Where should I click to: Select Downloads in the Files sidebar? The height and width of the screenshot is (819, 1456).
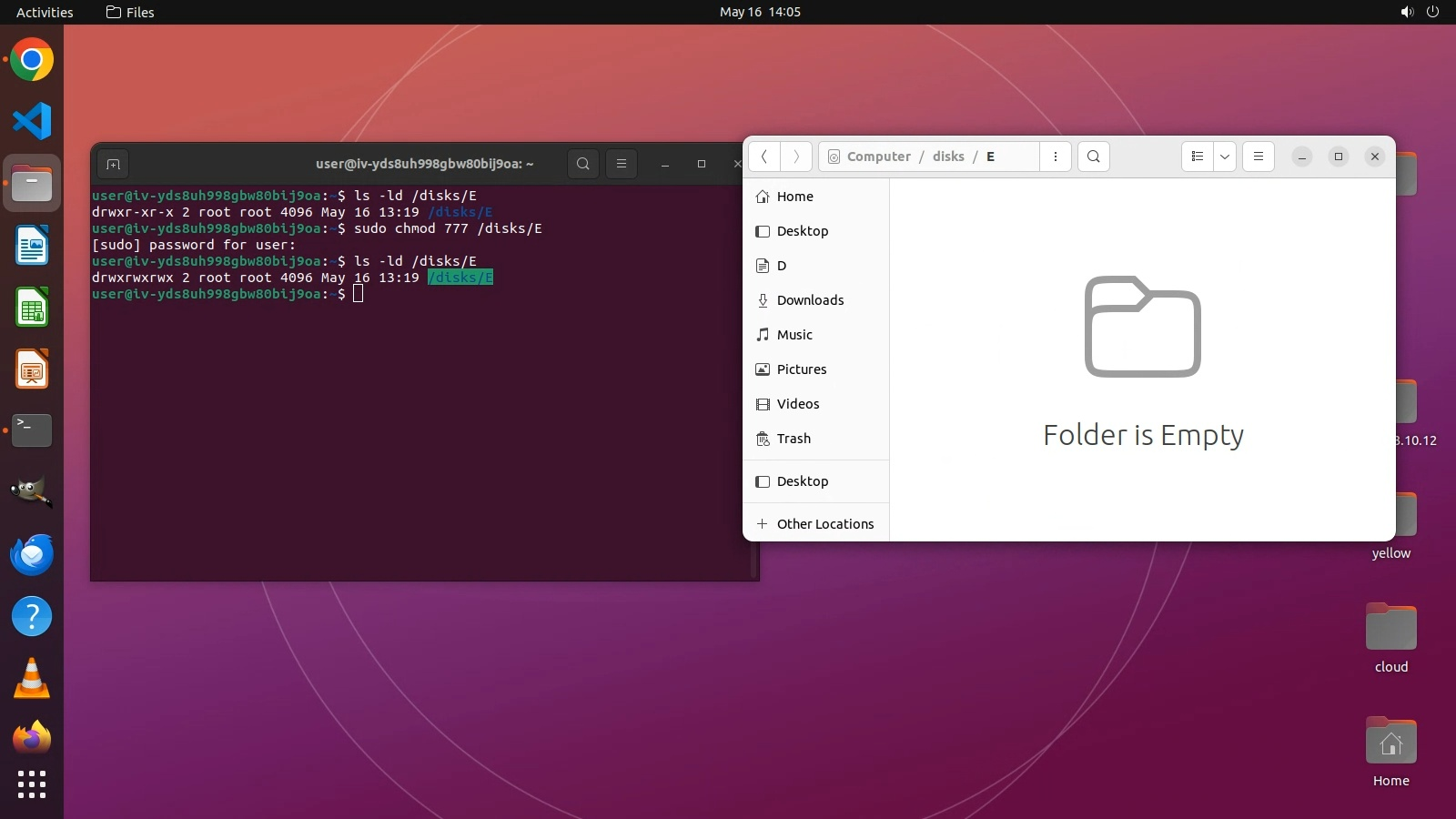(x=810, y=300)
